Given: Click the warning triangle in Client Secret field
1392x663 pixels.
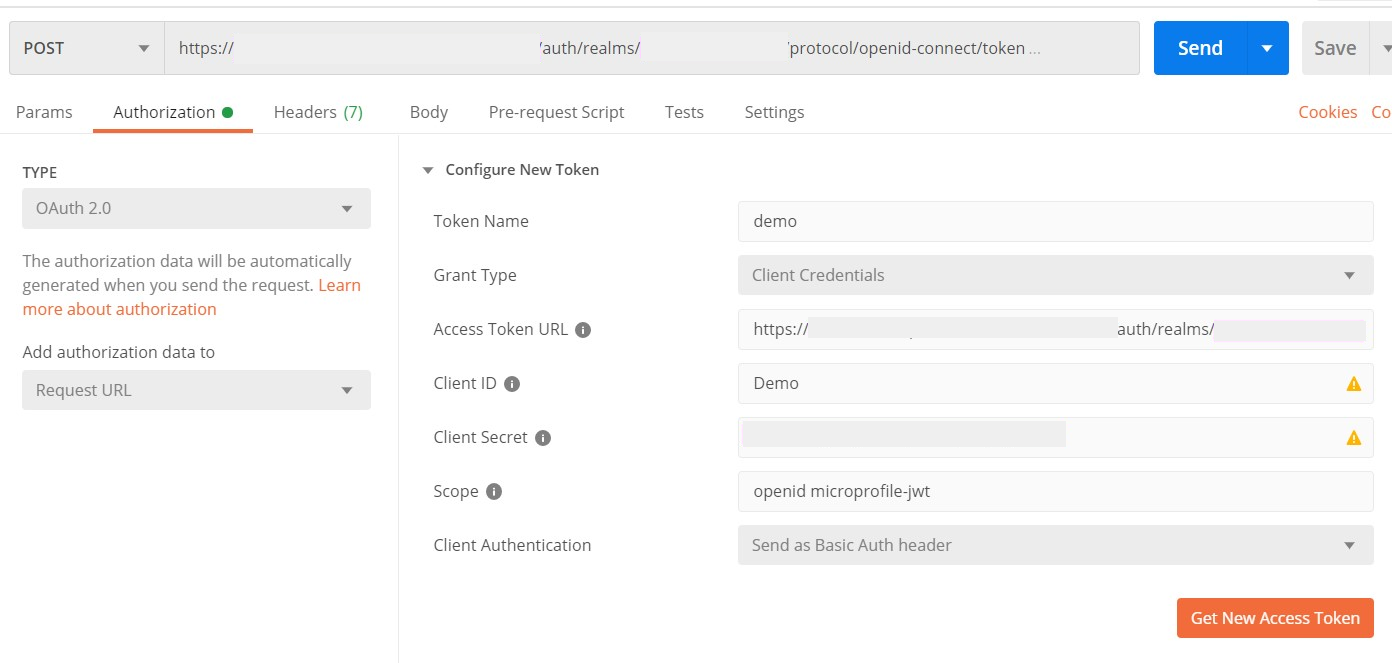Looking at the screenshot, I should (1354, 438).
